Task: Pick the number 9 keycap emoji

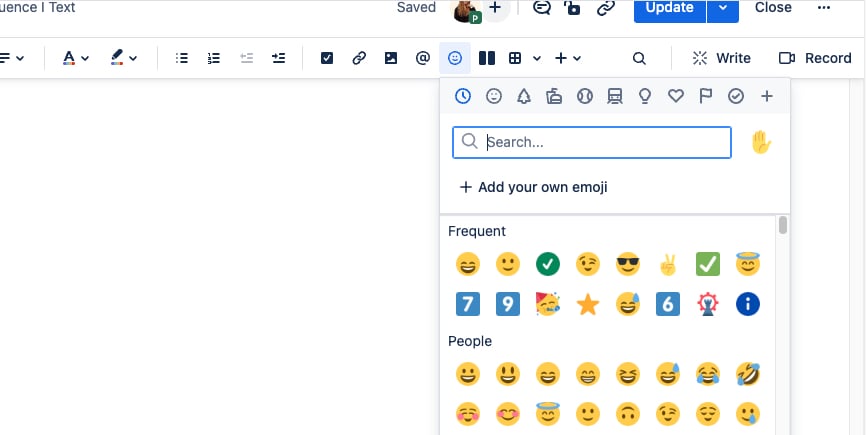Action: tap(508, 304)
